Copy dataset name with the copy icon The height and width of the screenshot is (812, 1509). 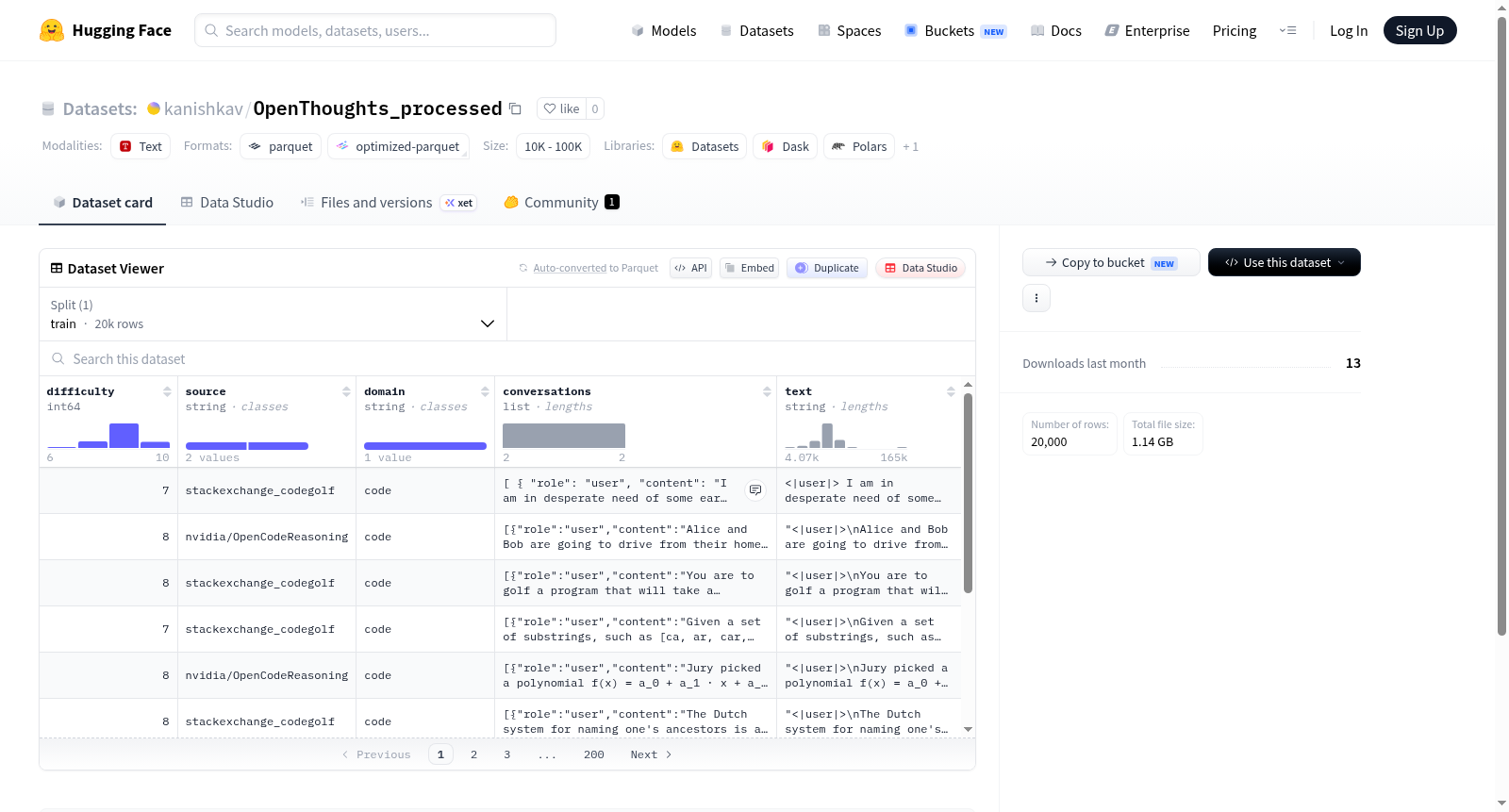(x=515, y=108)
